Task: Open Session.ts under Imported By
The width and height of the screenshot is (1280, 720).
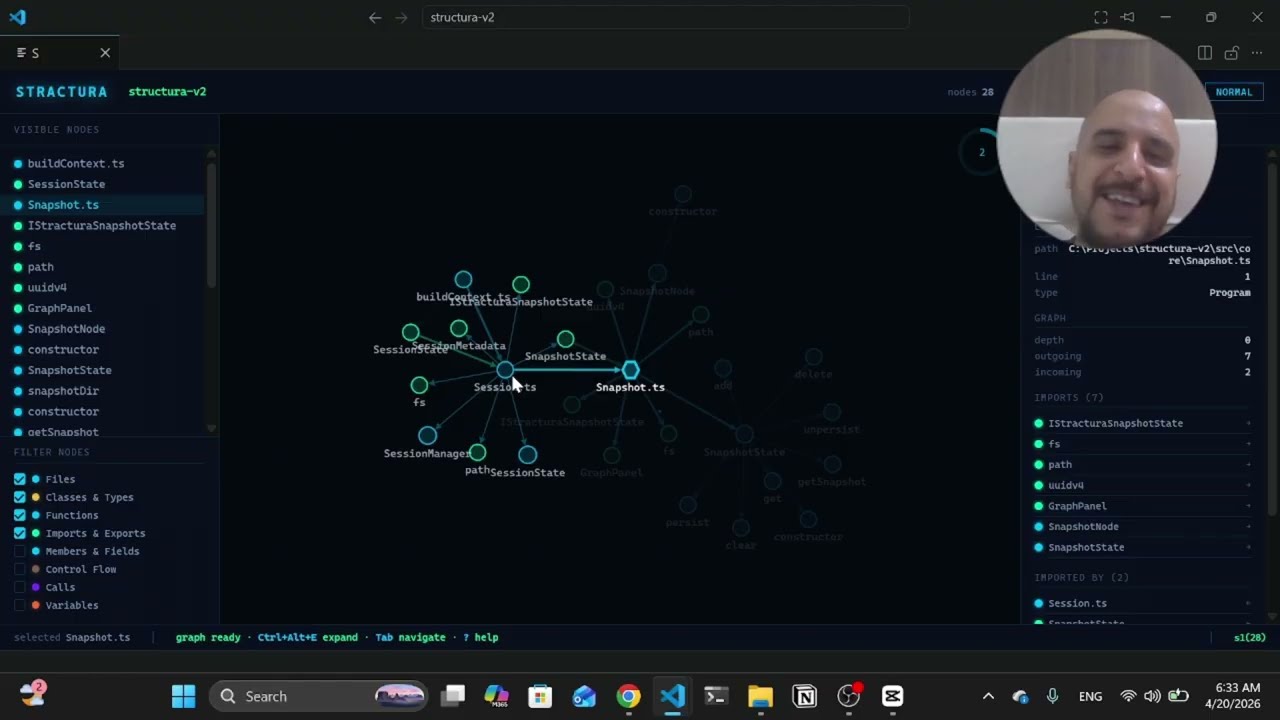Action: 1144,603
